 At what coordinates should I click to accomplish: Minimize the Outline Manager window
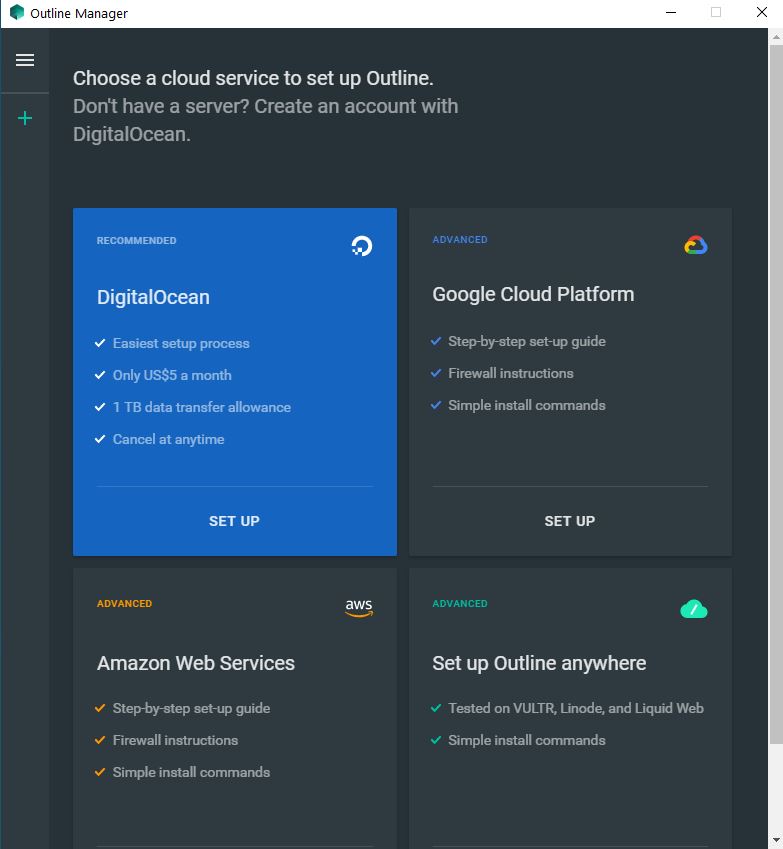671,12
